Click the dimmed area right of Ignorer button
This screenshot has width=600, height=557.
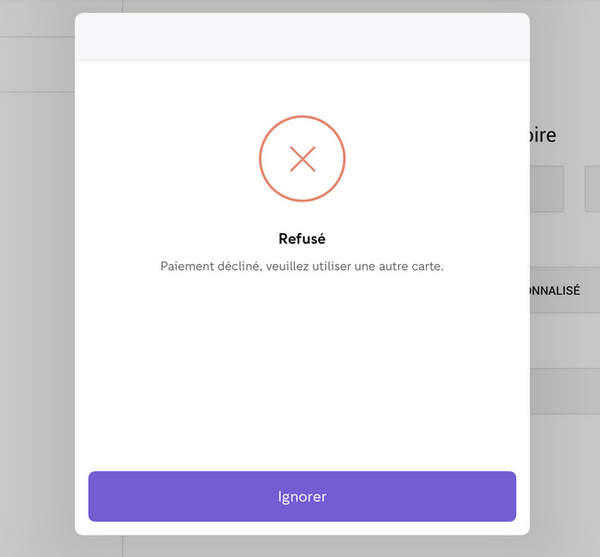[564, 497]
